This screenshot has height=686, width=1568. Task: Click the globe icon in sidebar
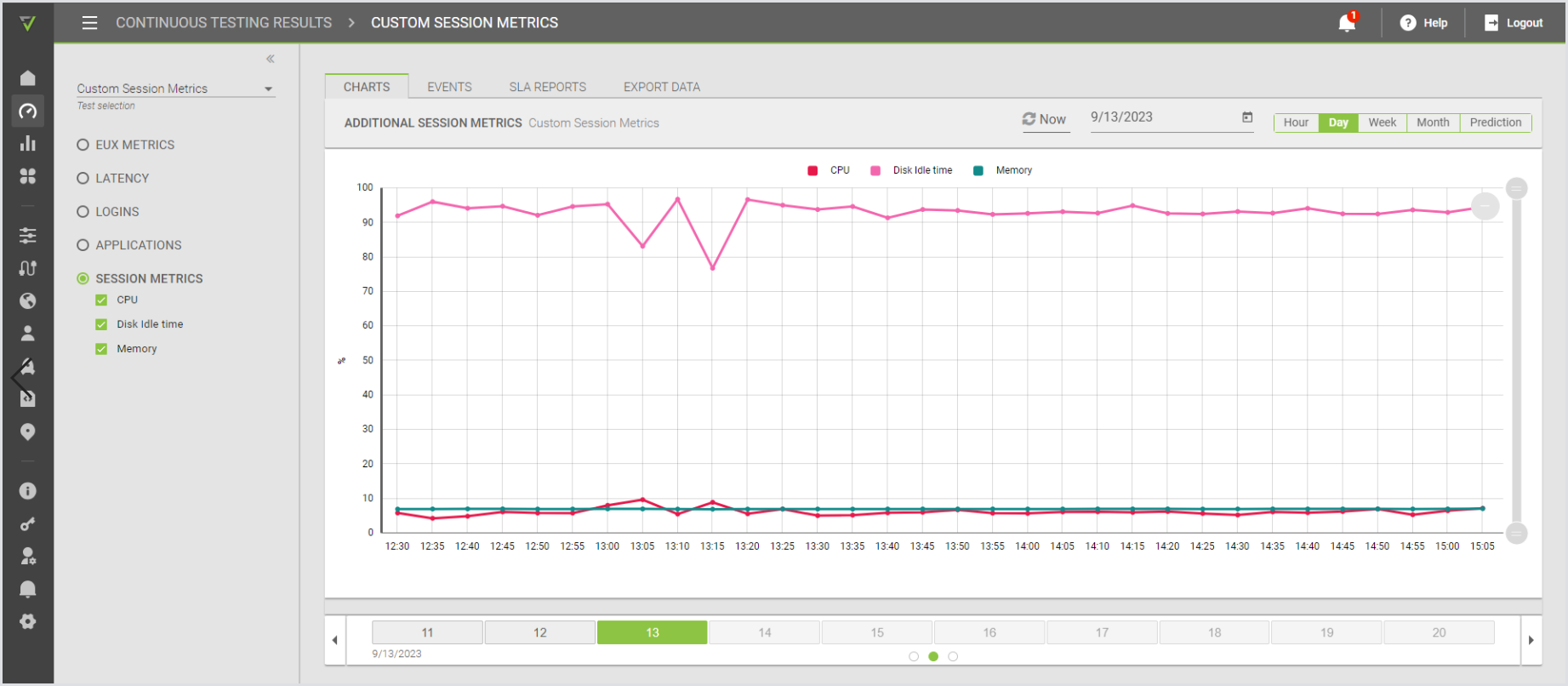point(28,300)
